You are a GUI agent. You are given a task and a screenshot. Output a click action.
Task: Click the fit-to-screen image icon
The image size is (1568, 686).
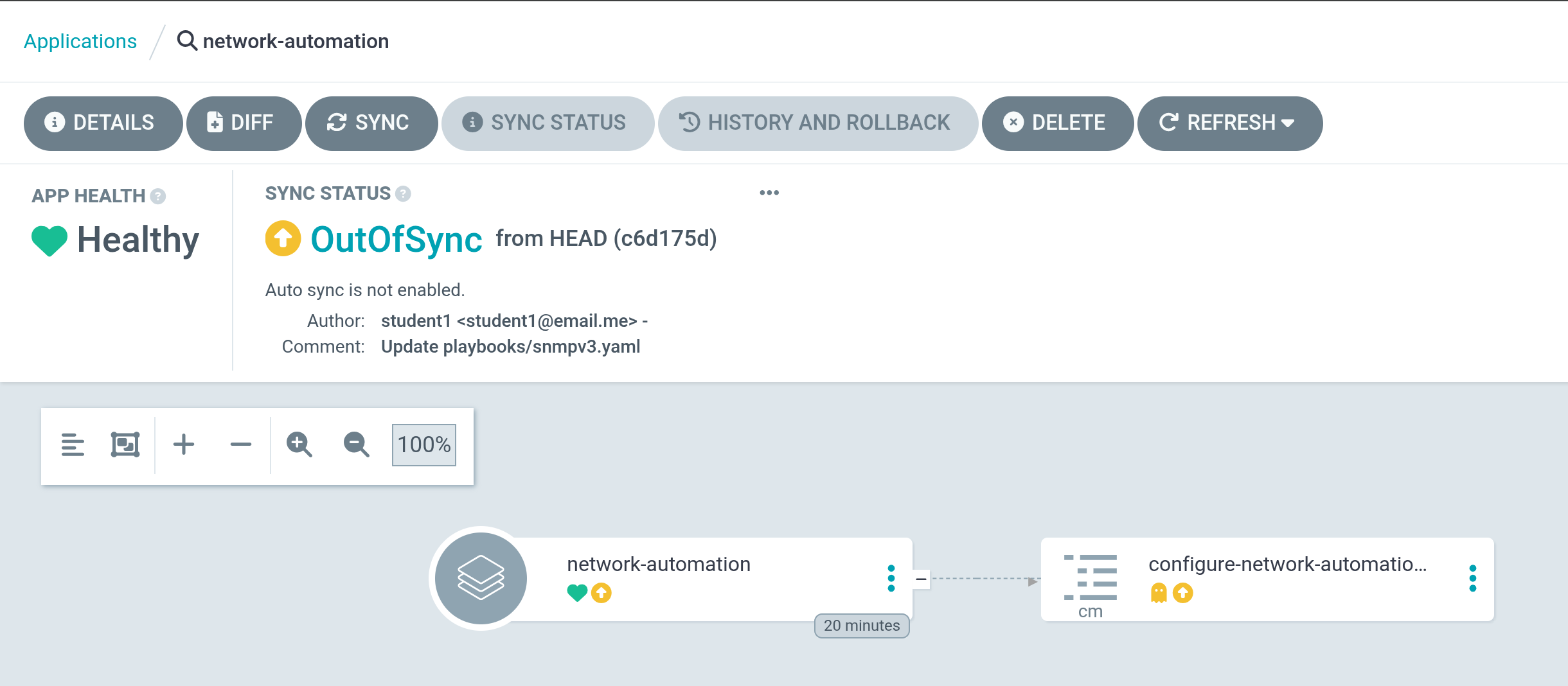point(125,444)
